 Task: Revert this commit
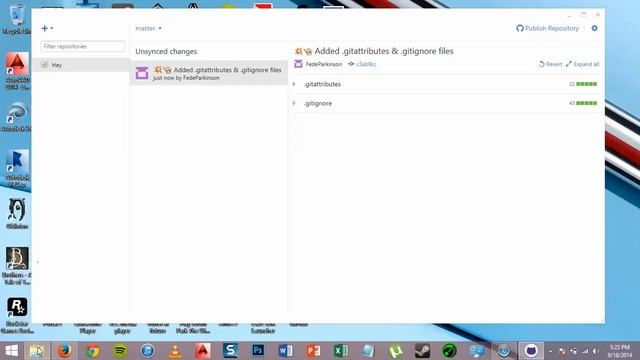[550, 64]
